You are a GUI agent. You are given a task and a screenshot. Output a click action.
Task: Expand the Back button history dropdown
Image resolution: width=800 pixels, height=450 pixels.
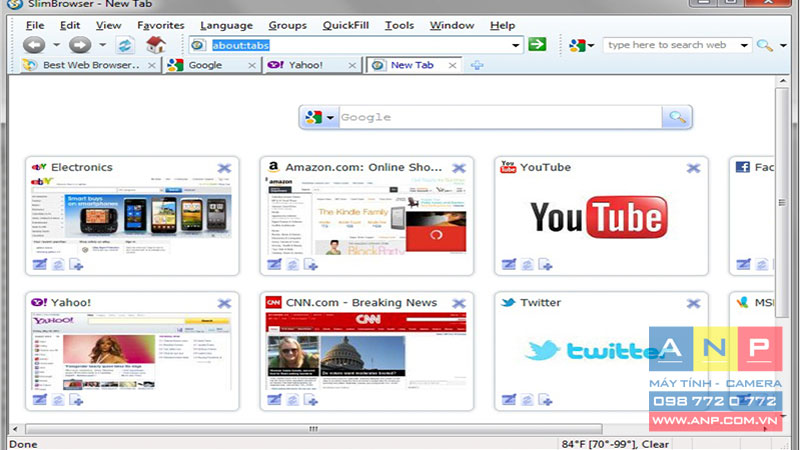[56, 45]
